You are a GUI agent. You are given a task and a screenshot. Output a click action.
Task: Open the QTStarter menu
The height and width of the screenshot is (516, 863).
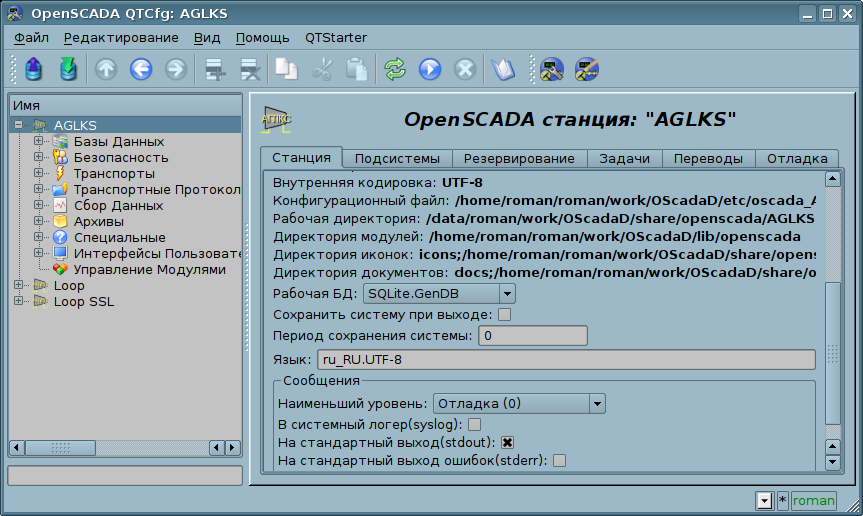[x=334, y=38]
